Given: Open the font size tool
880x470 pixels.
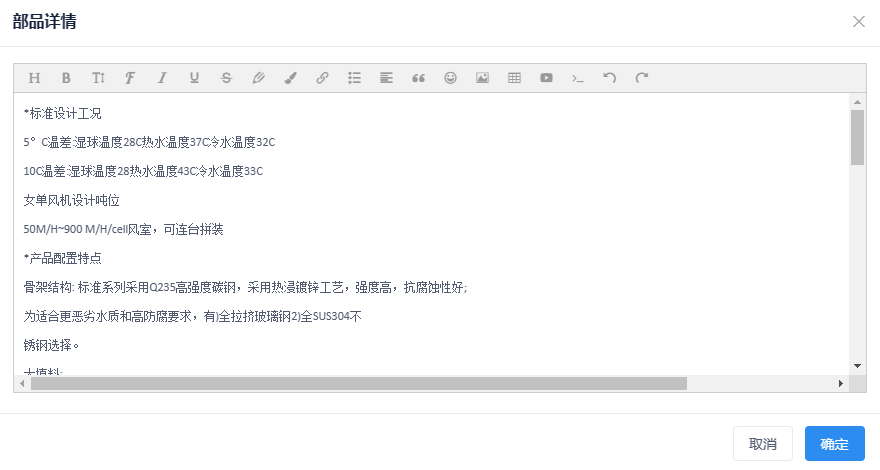Looking at the screenshot, I should (98, 78).
